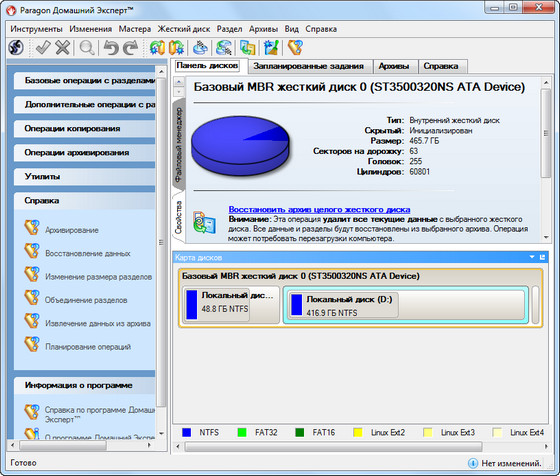Select the Локальный диск (D:) partition
The width and height of the screenshot is (560, 476).
click(406, 305)
